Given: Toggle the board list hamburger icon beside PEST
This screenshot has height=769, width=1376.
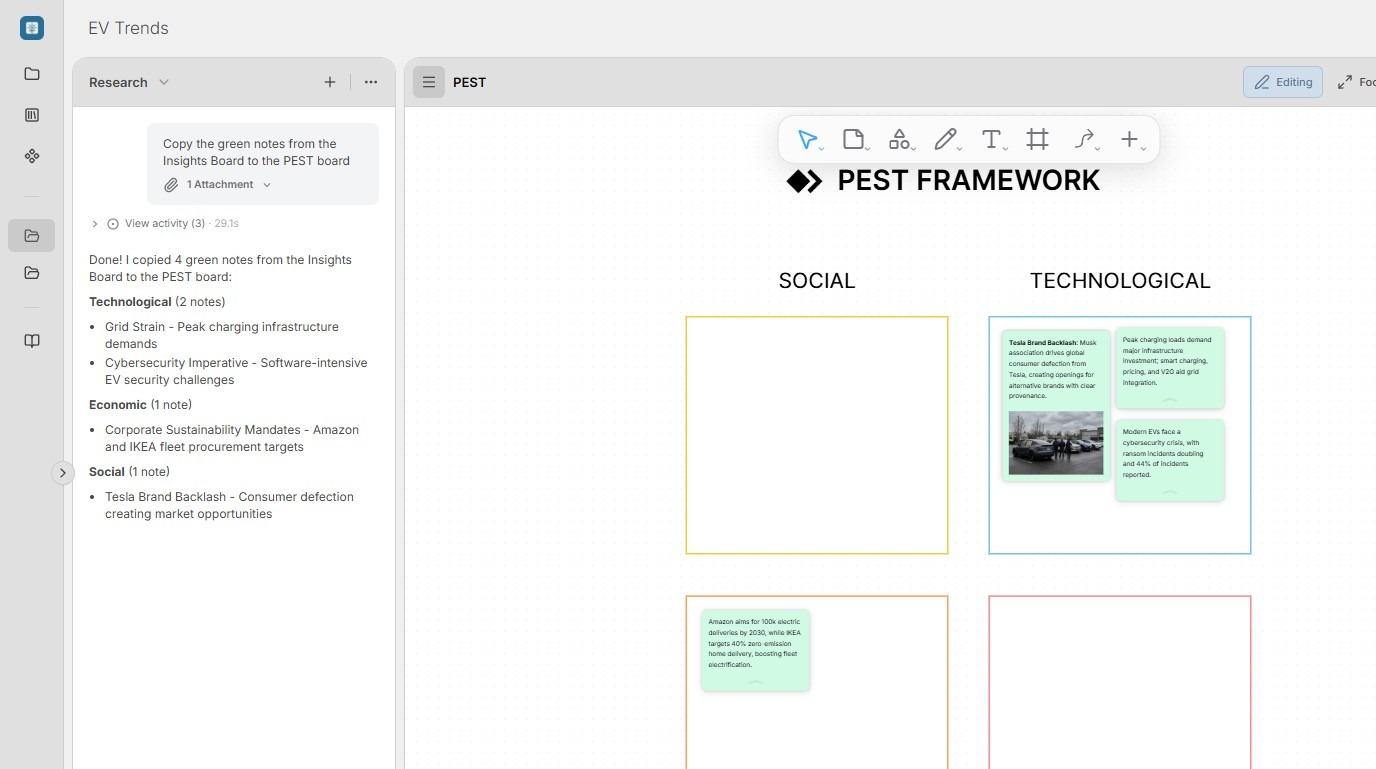Looking at the screenshot, I should (x=429, y=82).
